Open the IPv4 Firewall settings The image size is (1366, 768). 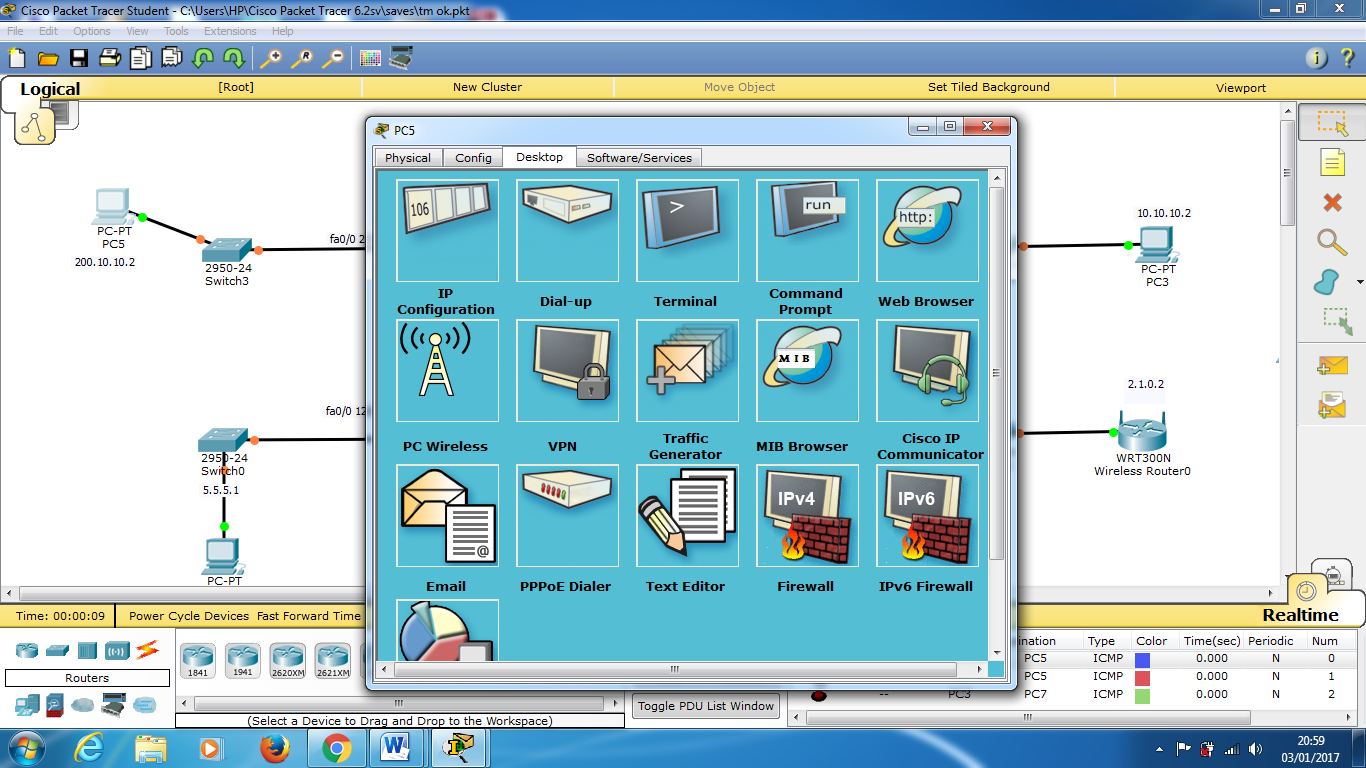click(807, 516)
